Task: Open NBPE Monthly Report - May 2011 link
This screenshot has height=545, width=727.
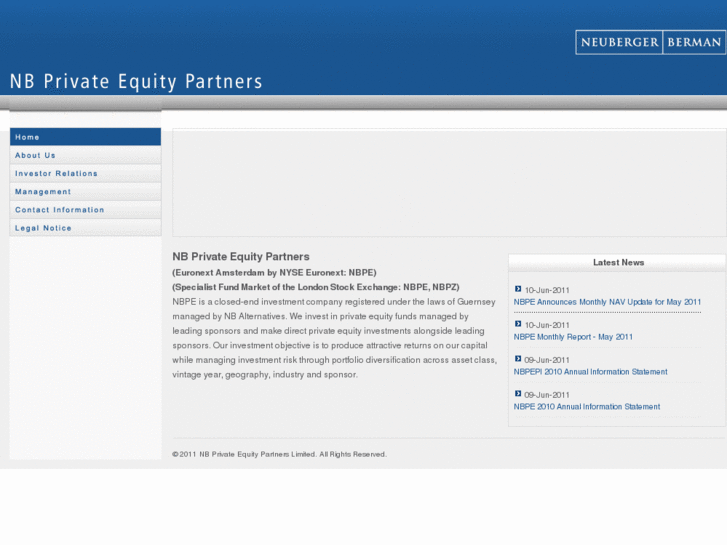Action: point(573,337)
